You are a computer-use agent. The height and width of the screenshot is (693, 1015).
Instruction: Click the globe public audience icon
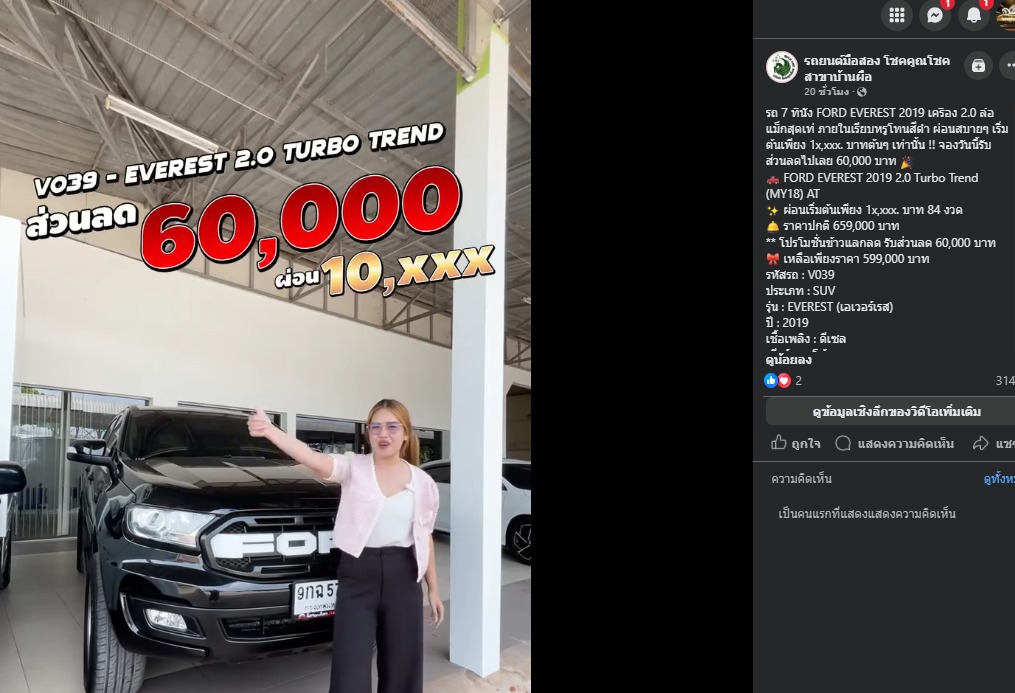point(862,92)
